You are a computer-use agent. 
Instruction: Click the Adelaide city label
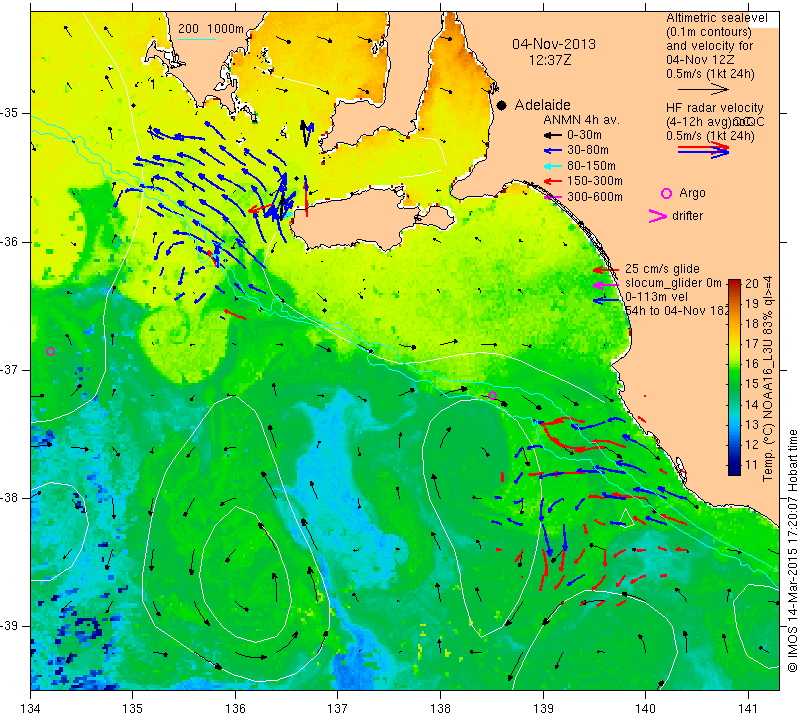coord(542,105)
